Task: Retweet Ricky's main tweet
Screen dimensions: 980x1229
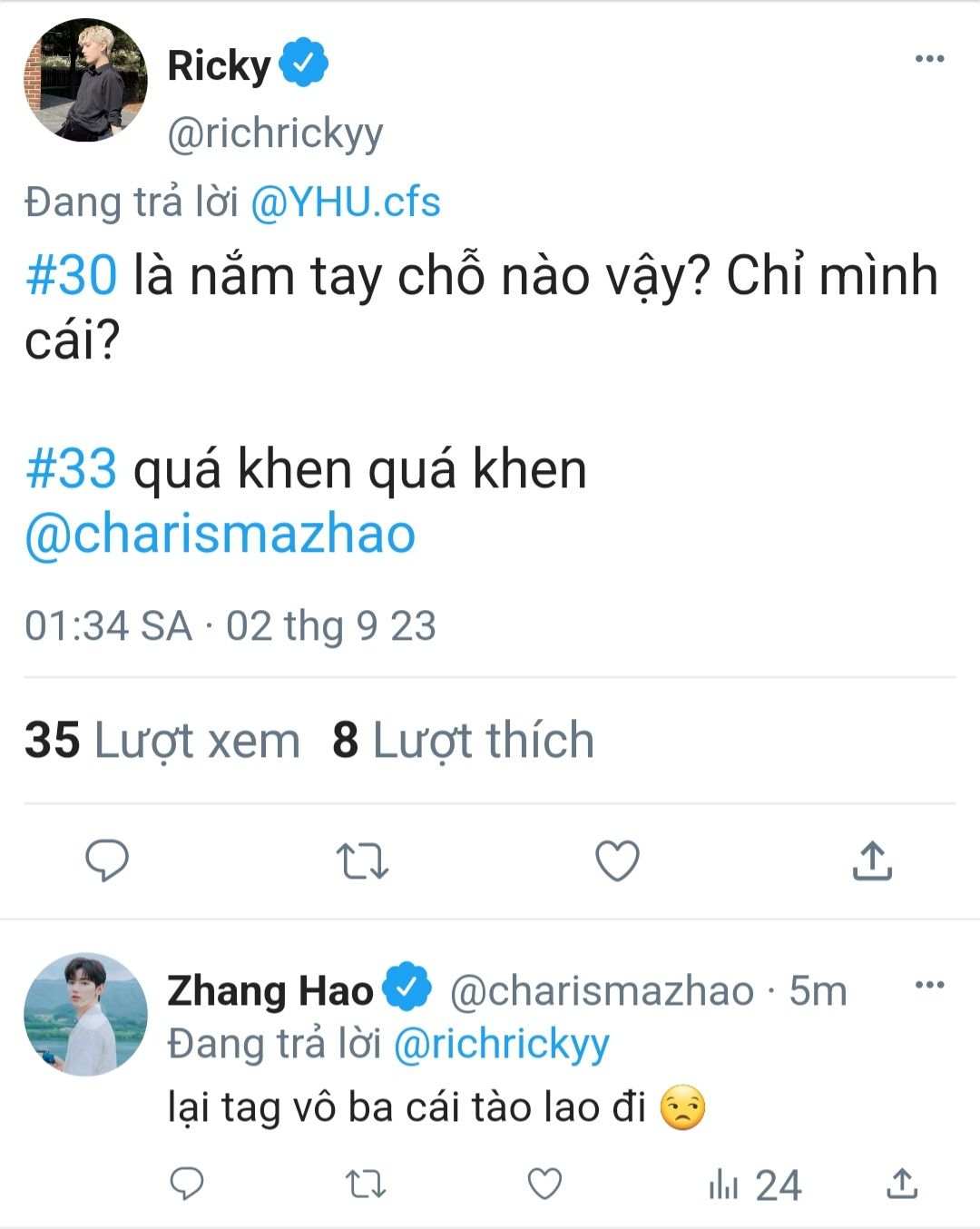Action: [362, 861]
